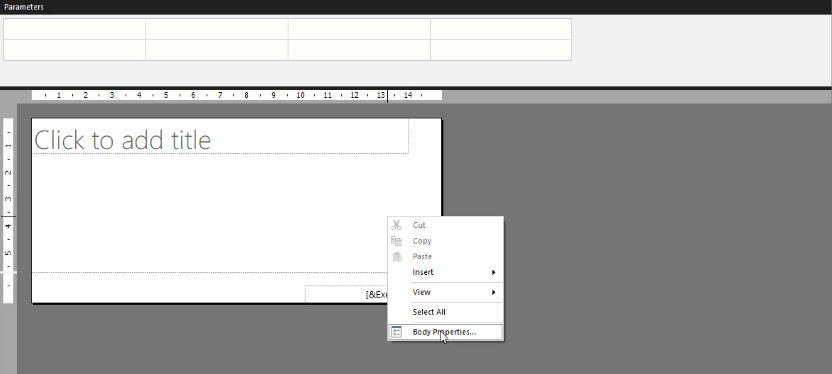Click the Copy icon in context menu
The image size is (832, 374).
396,241
